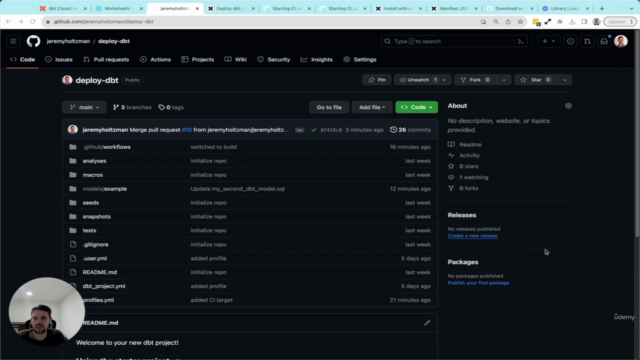This screenshot has width=640, height=360.
Task: Open the repository Settings tab
Action: [x=360, y=60]
